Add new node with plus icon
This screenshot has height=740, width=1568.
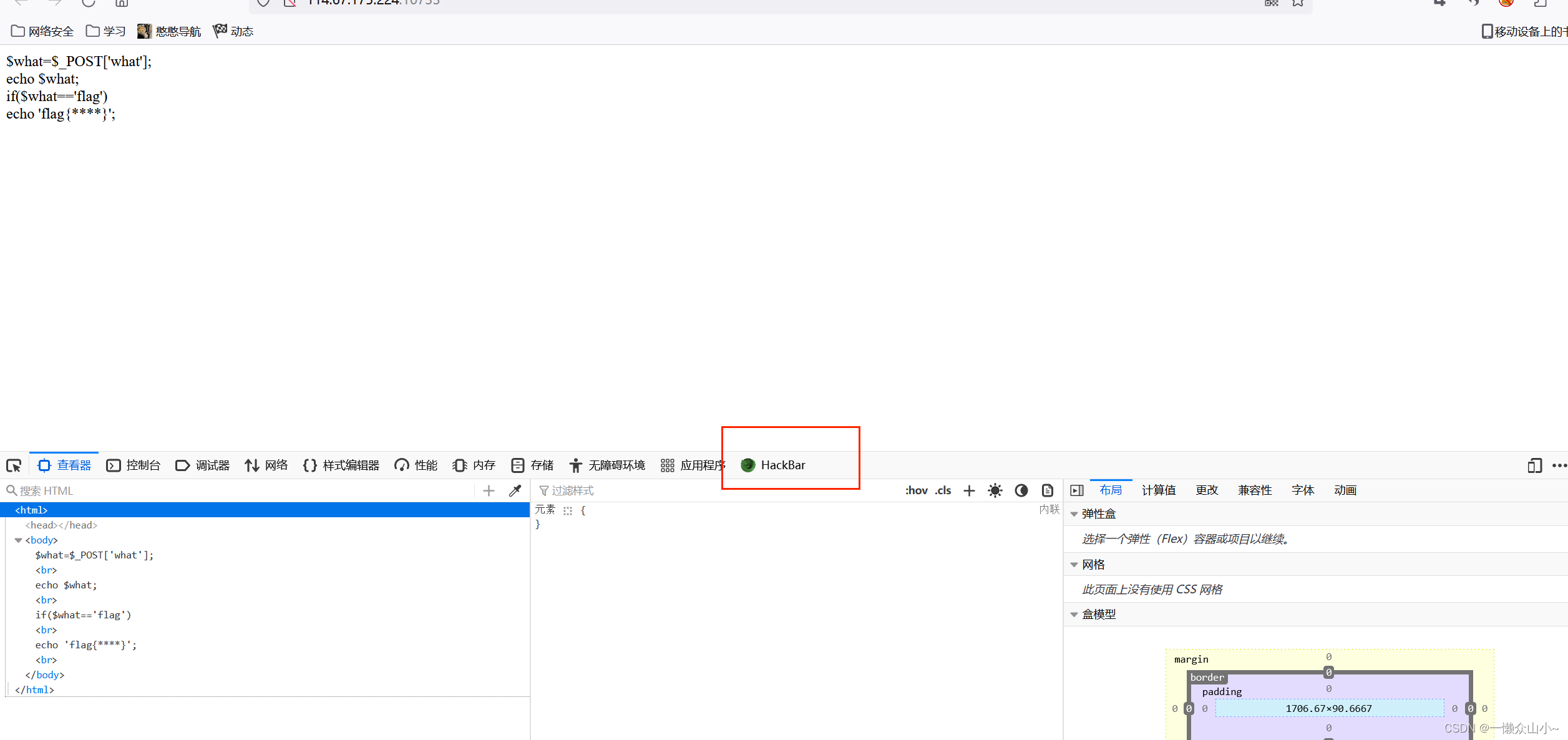pos(489,491)
